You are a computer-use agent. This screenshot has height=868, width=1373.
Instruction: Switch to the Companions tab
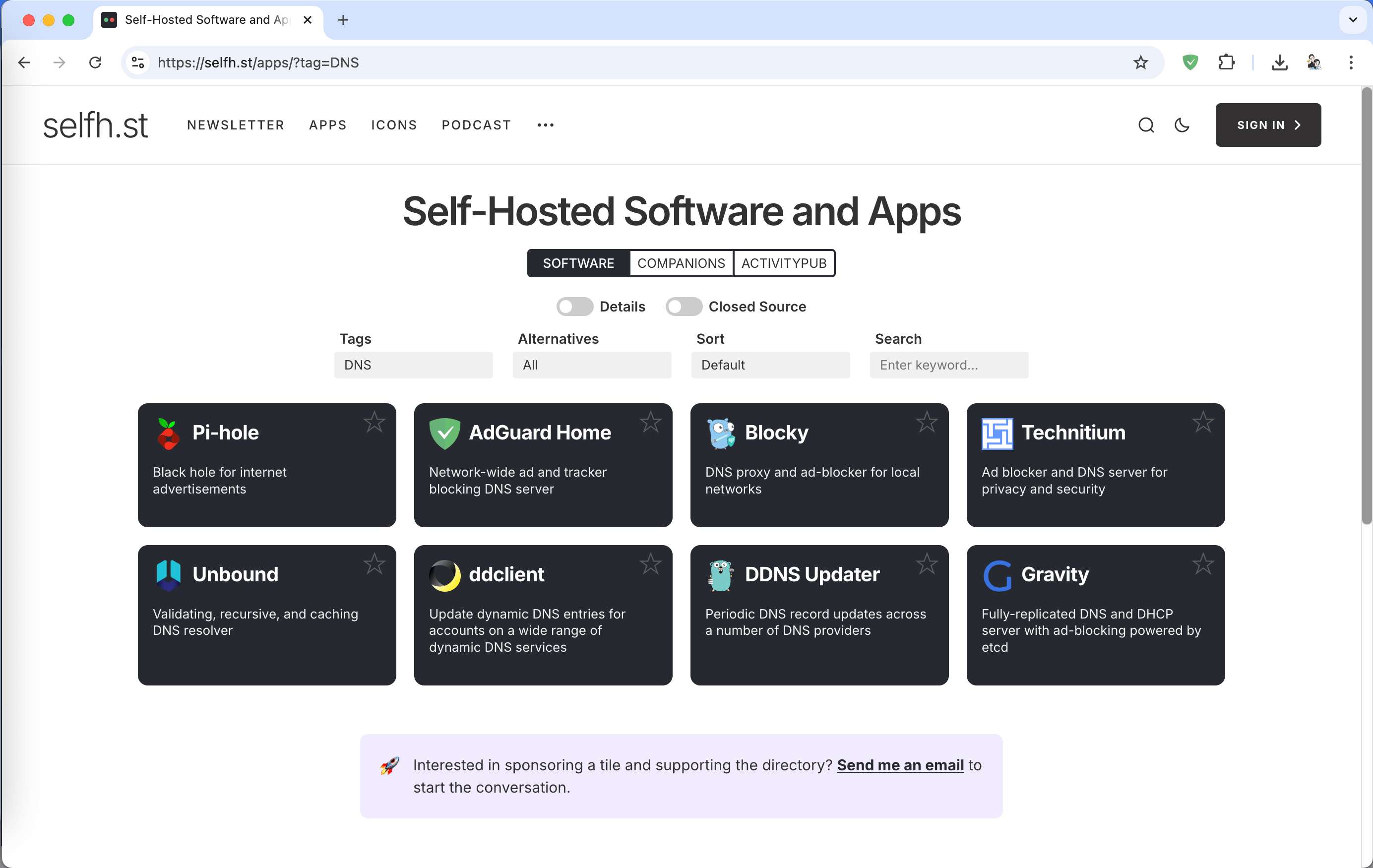click(681, 263)
